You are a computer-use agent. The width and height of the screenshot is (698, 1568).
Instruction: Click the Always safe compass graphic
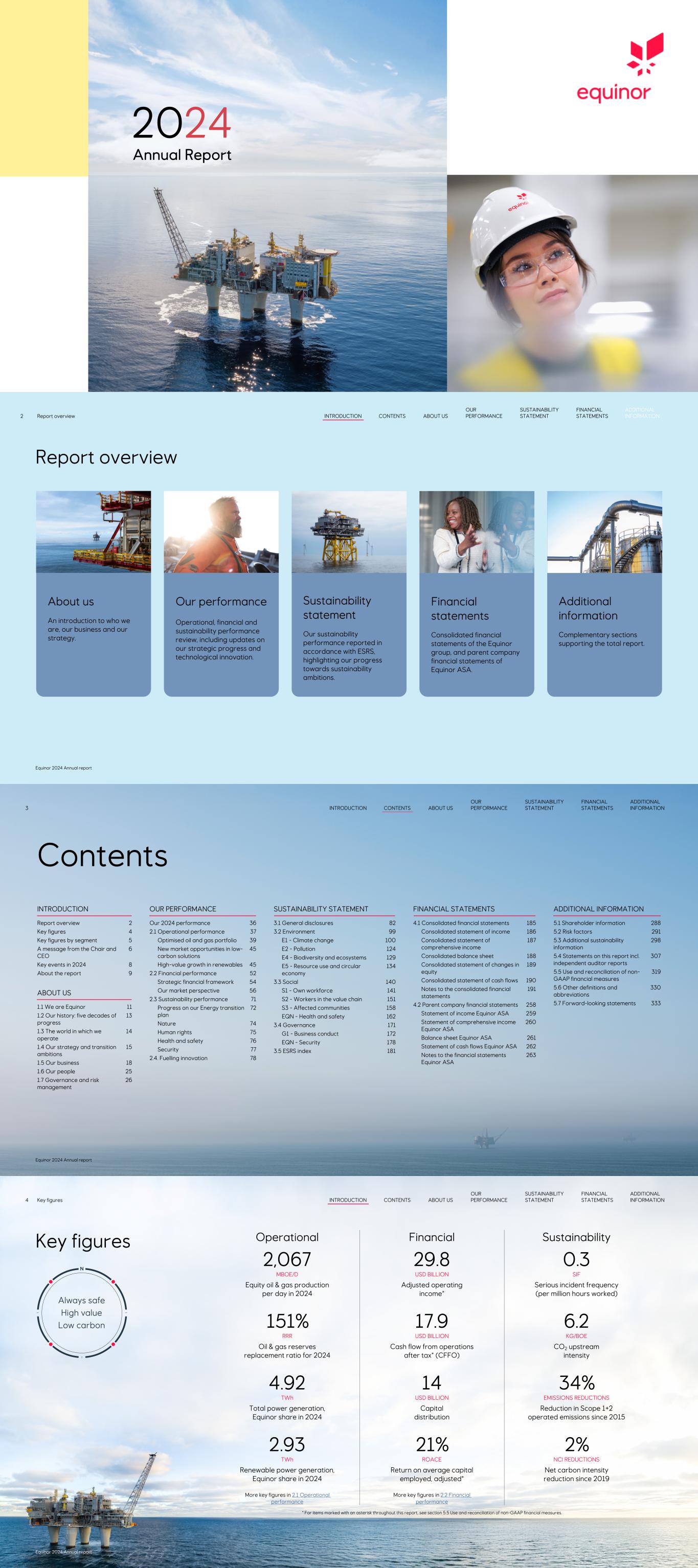(x=82, y=1312)
